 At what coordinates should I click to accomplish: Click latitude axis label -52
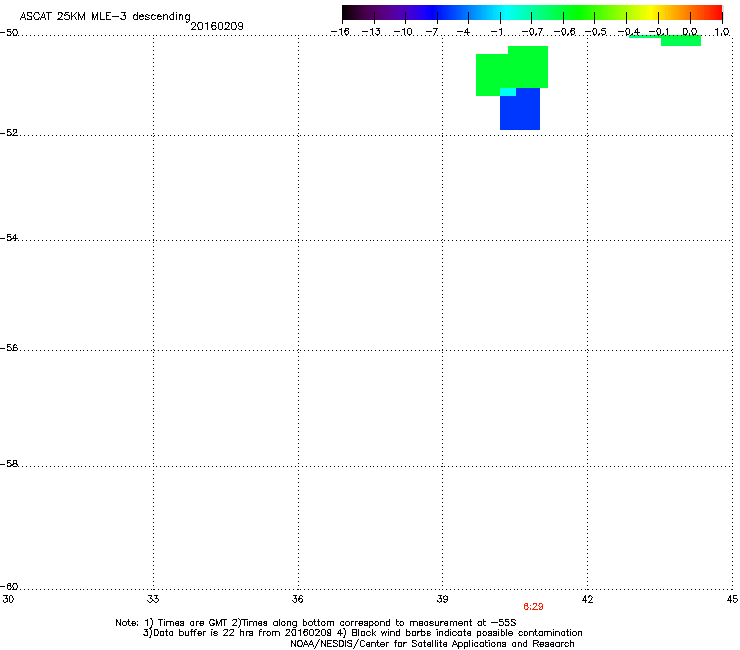9,133
